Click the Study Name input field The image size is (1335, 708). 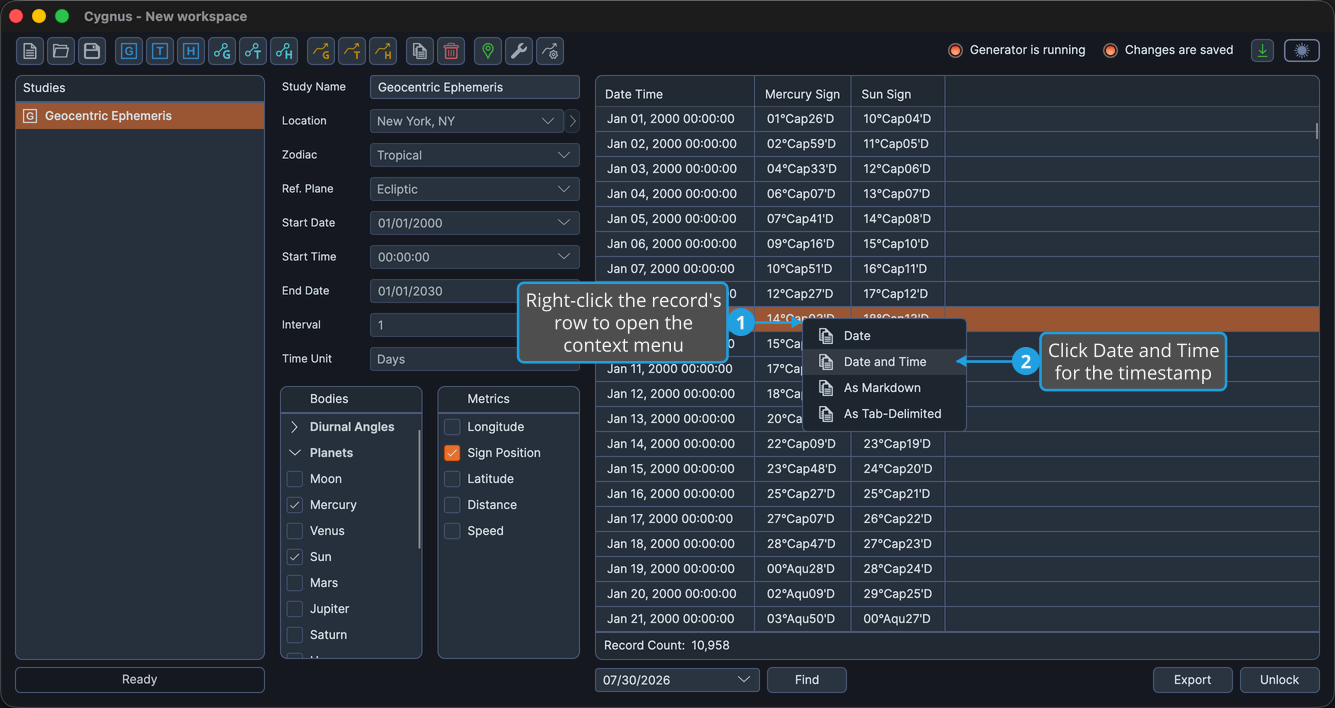(475, 87)
